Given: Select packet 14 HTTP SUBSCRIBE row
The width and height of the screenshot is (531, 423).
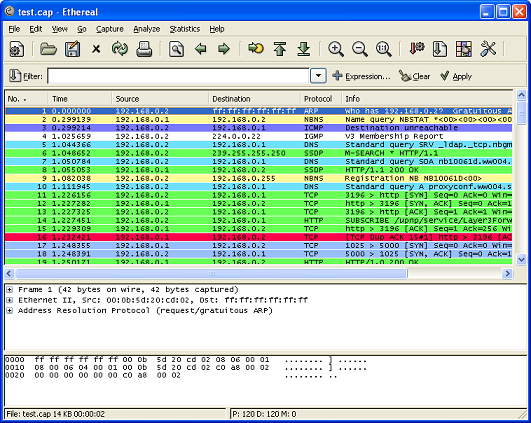Looking at the screenshot, I should (x=259, y=220).
